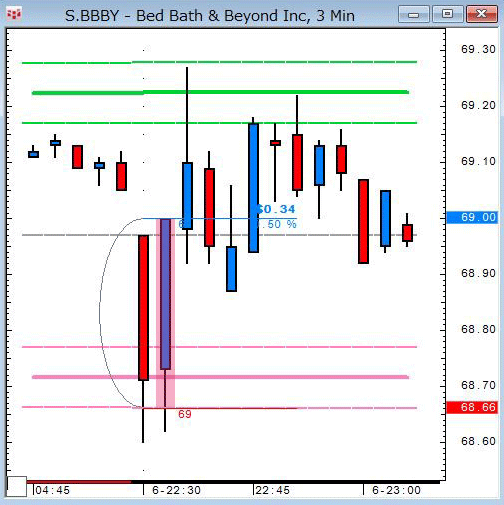Screen dimensions: 504x505
Task: Close the Bed Bath & Beyond chart window
Action: [x=481, y=14]
